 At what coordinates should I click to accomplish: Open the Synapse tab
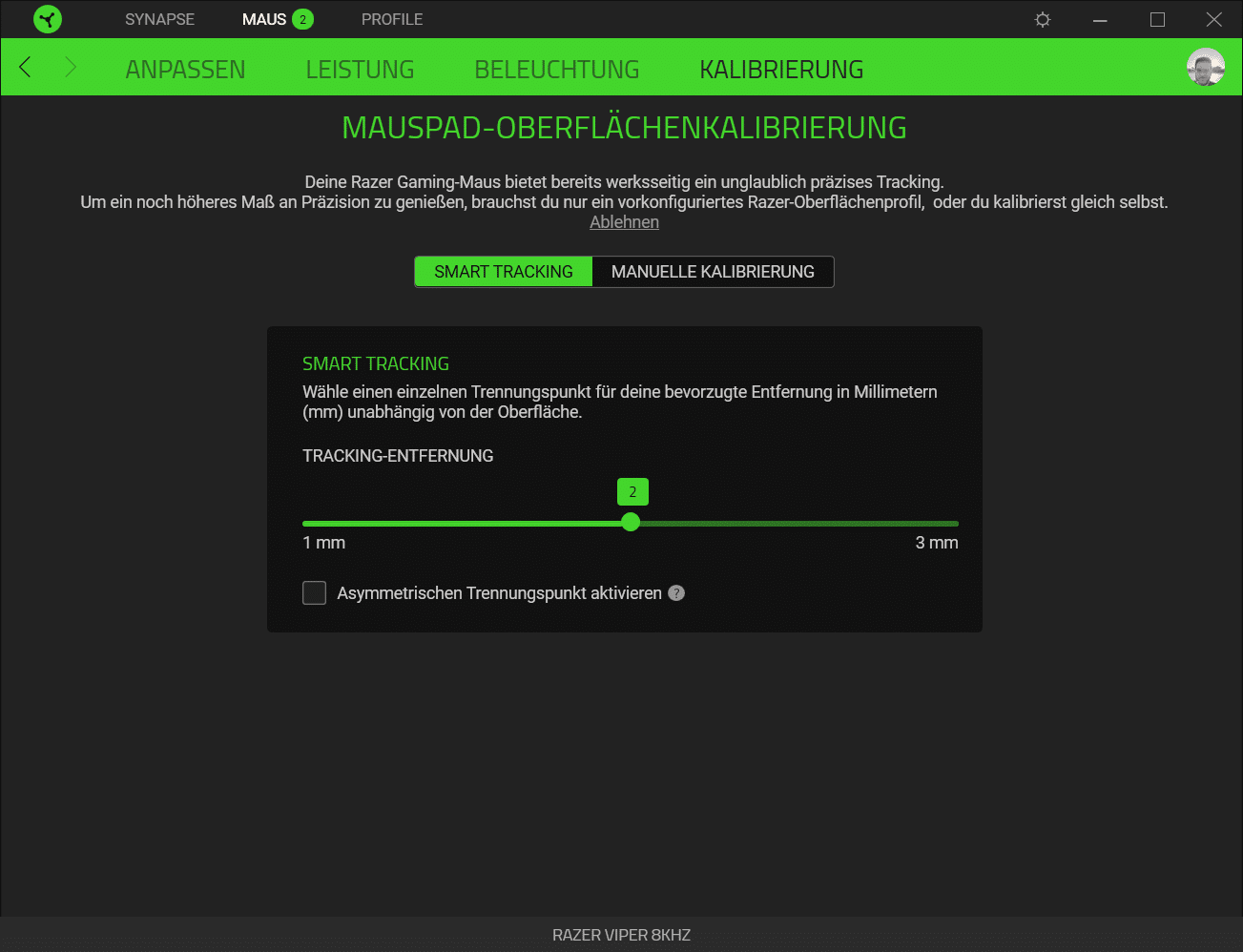pyautogui.click(x=159, y=19)
